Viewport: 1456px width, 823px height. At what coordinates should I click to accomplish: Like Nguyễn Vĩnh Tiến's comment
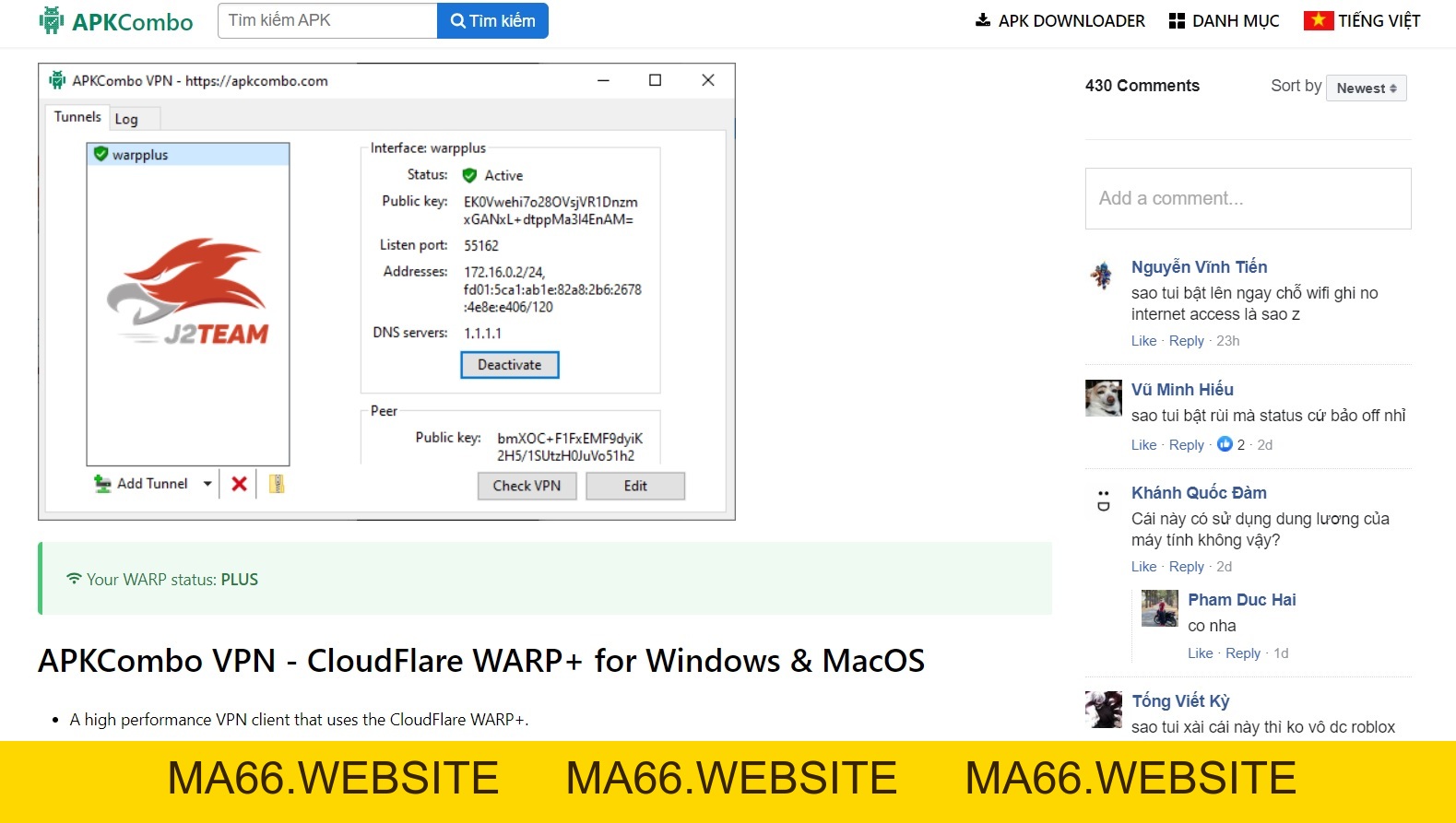click(x=1143, y=341)
